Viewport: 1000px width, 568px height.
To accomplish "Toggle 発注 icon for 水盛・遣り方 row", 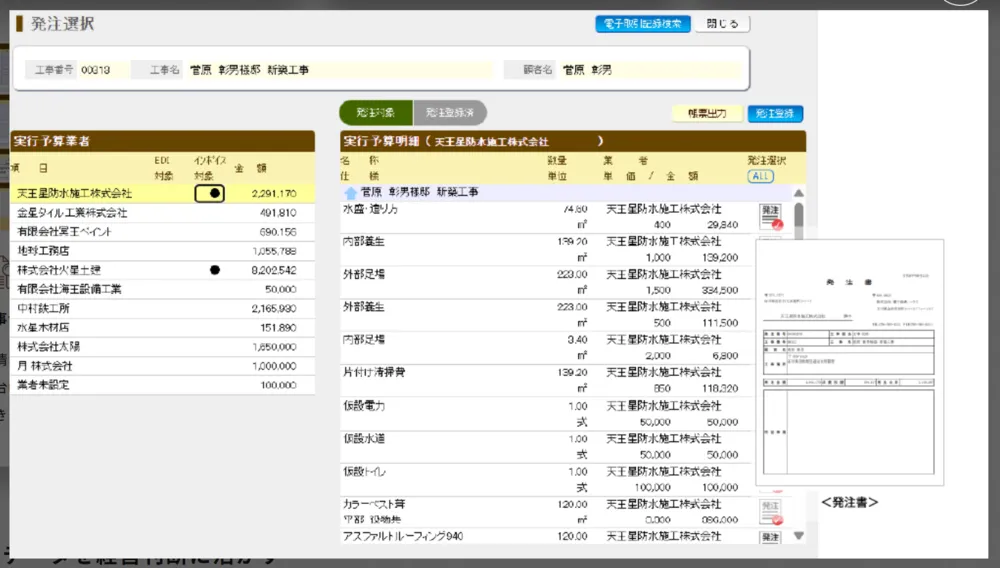I will point(770,217).
